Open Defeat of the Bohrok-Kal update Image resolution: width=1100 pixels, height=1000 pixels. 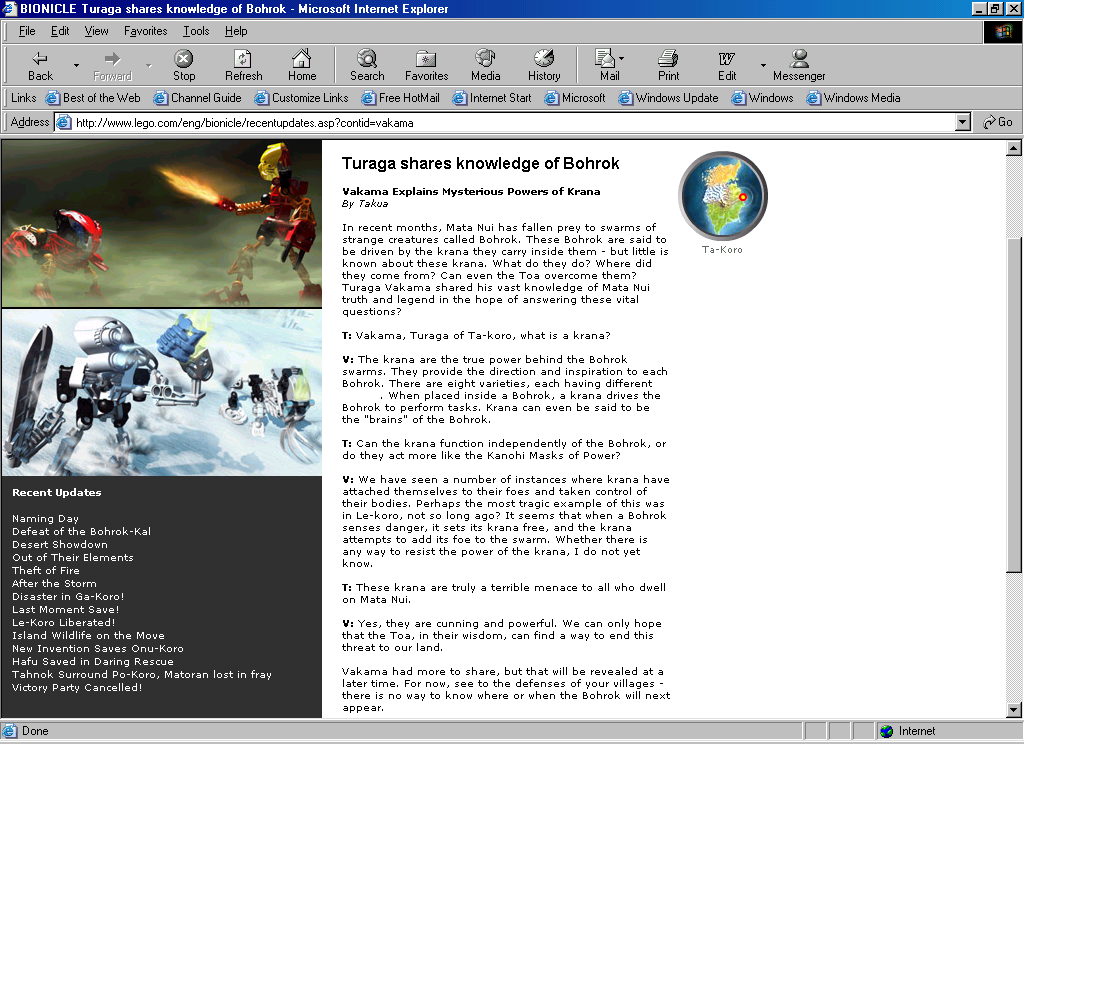point(81,531)
